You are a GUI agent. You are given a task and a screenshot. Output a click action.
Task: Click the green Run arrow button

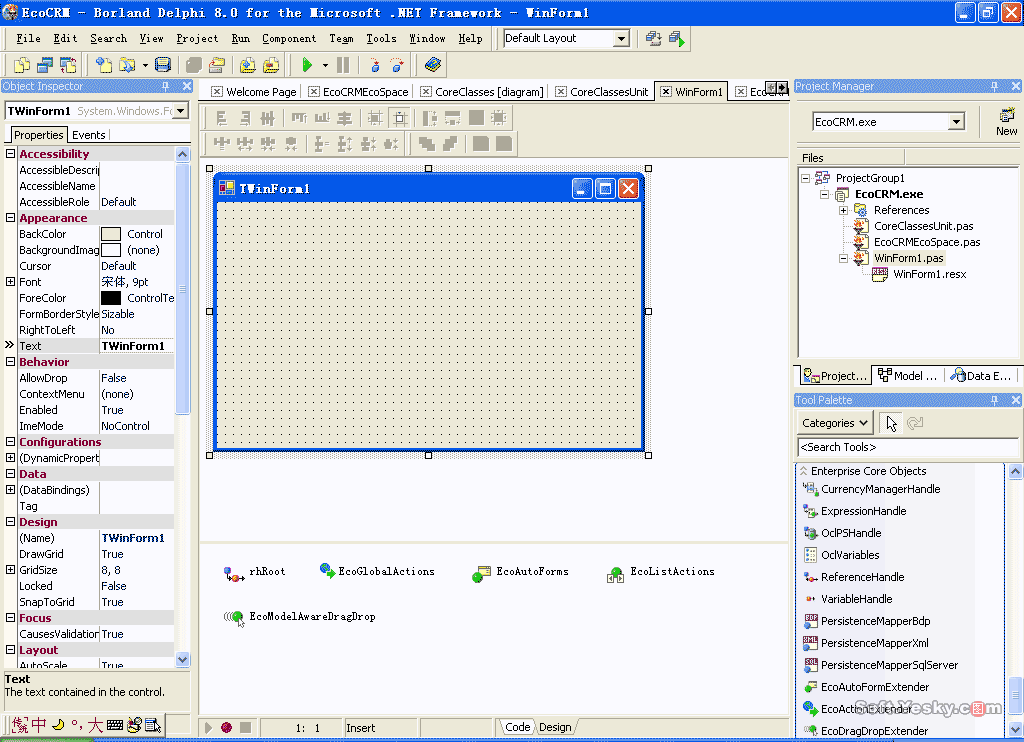[307, 65]
